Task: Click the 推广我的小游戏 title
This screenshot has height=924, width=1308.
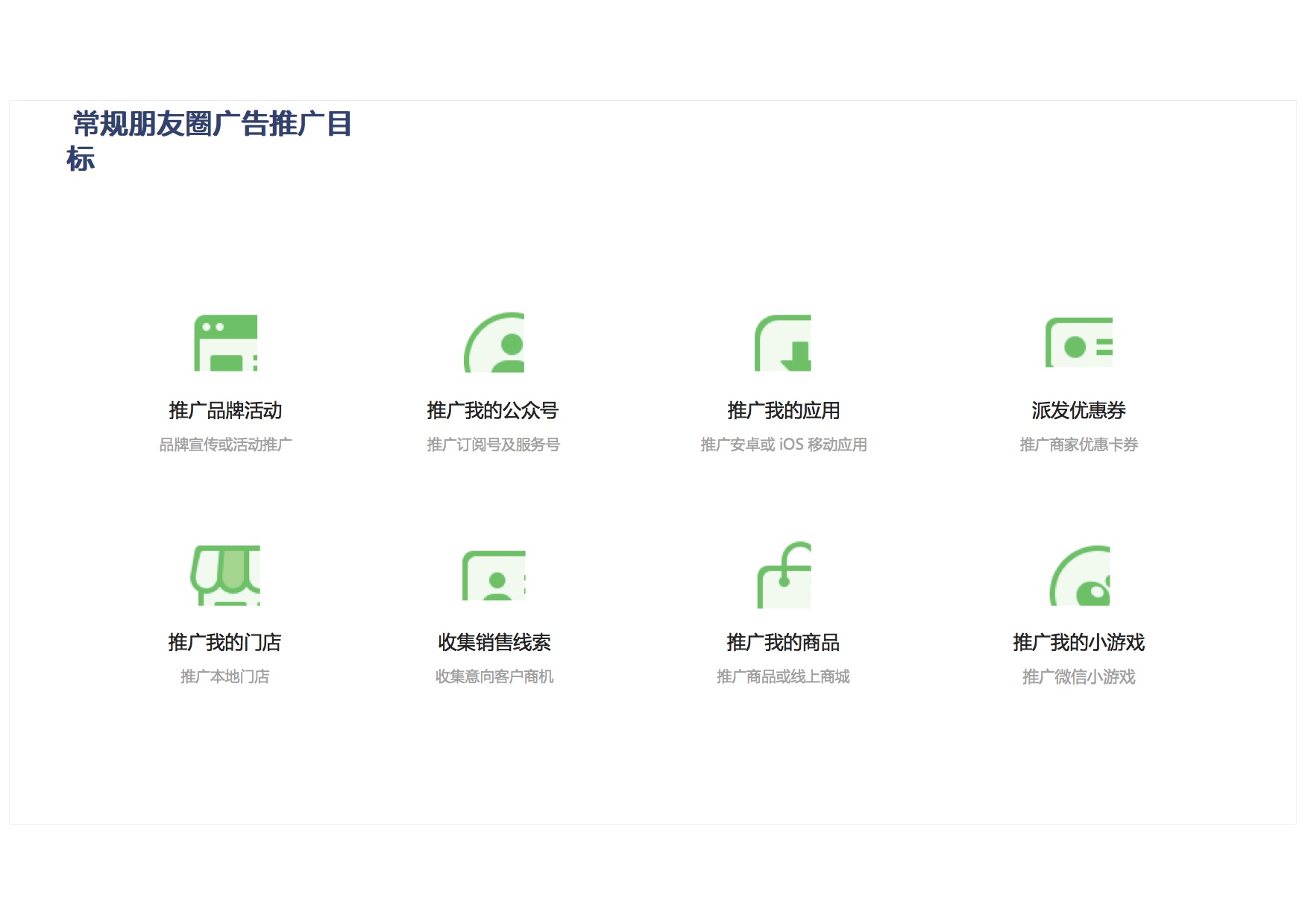Action: 1078,643
